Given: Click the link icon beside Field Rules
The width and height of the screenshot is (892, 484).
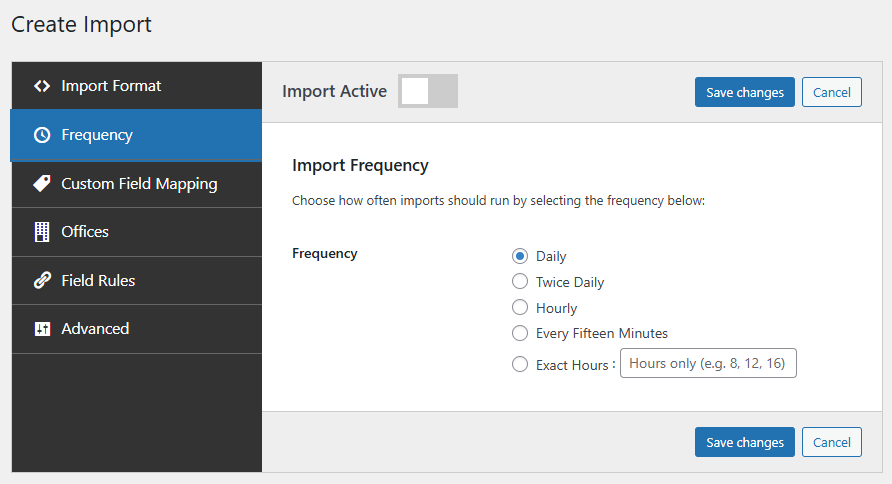Looking at the screenshot, I should click(x=41, y=281).
